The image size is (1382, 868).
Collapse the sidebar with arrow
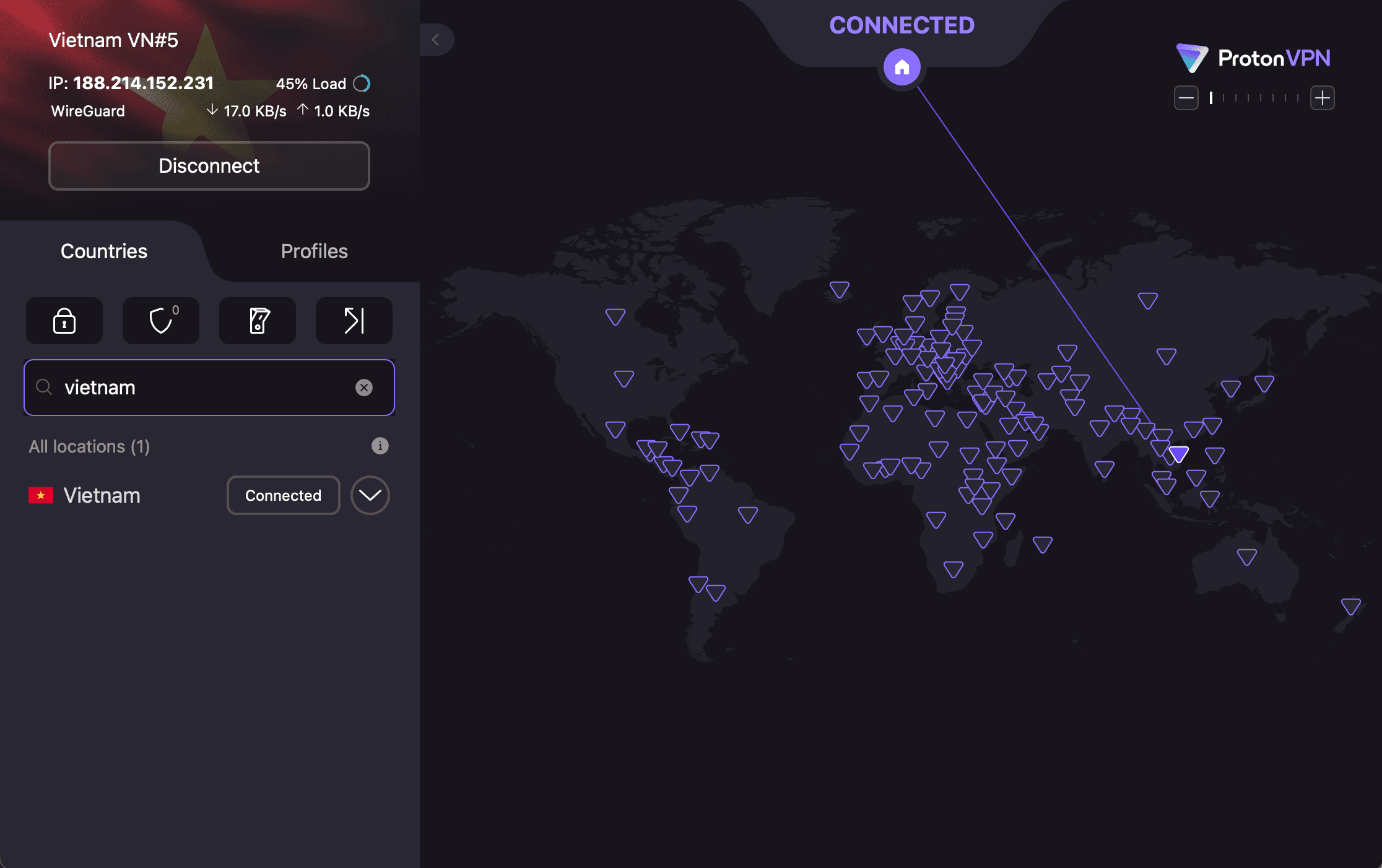pyautogui.click(x=437, y=40)
